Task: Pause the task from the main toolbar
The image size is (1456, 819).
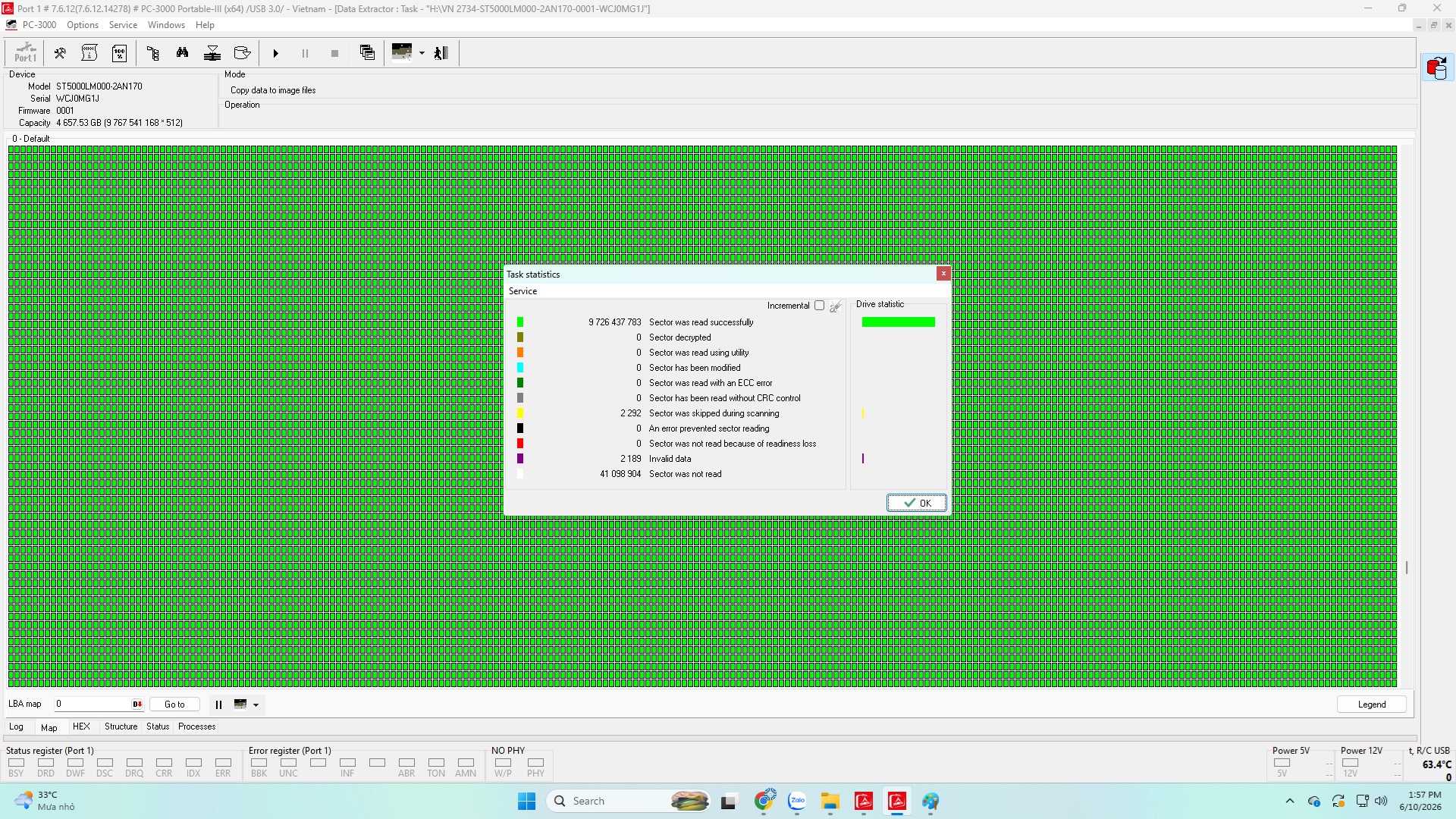Action: click(x=306, y=54)
